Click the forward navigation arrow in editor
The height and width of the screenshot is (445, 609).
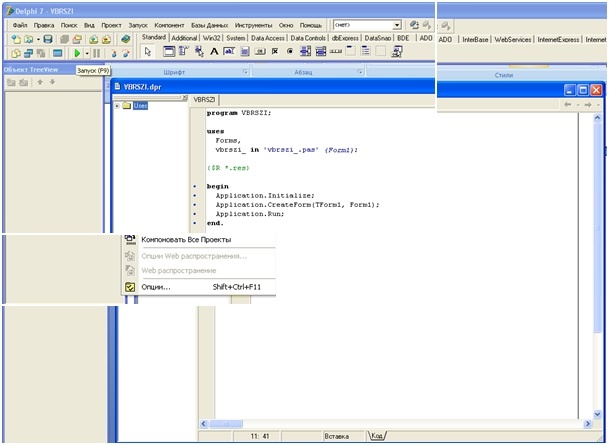588,105
